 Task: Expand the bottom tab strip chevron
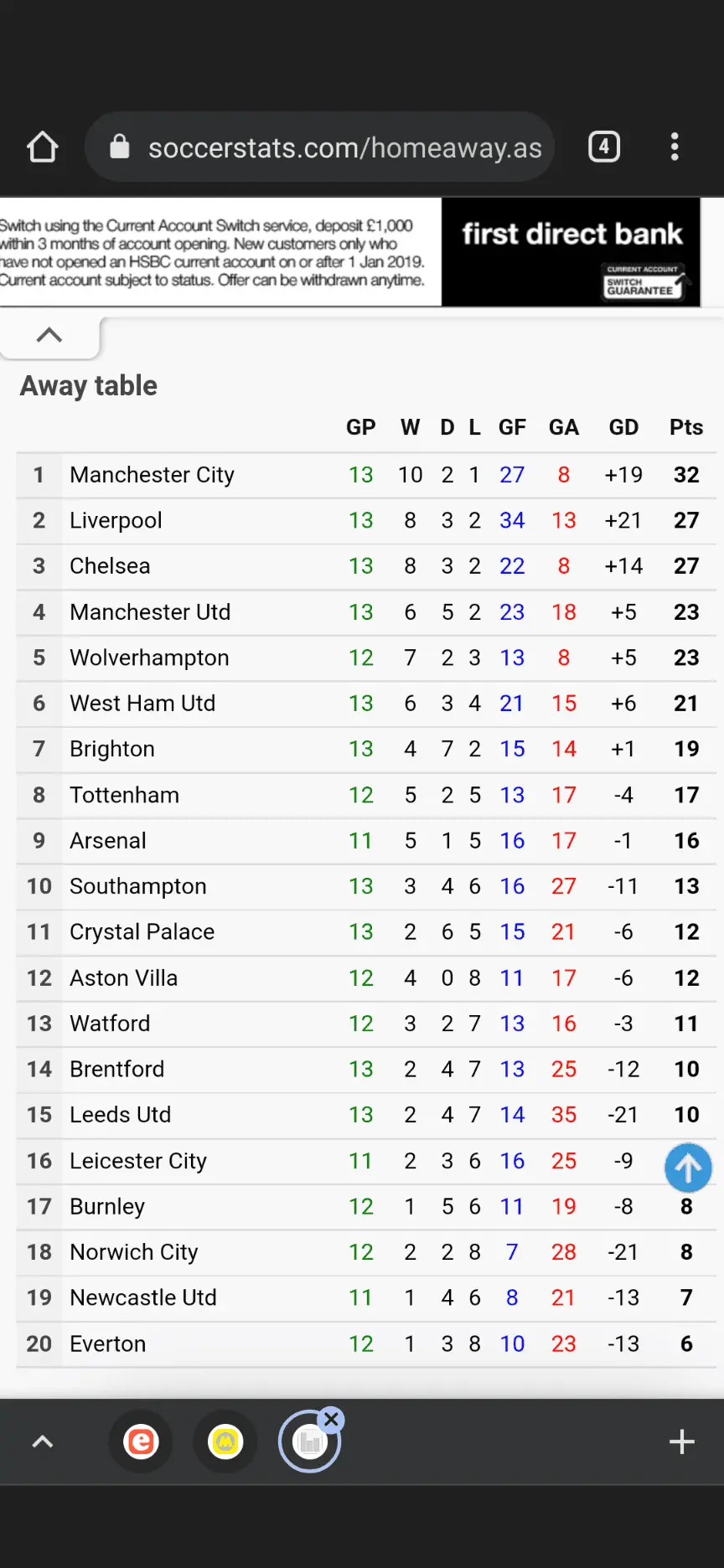click(x=43, y=1442)
